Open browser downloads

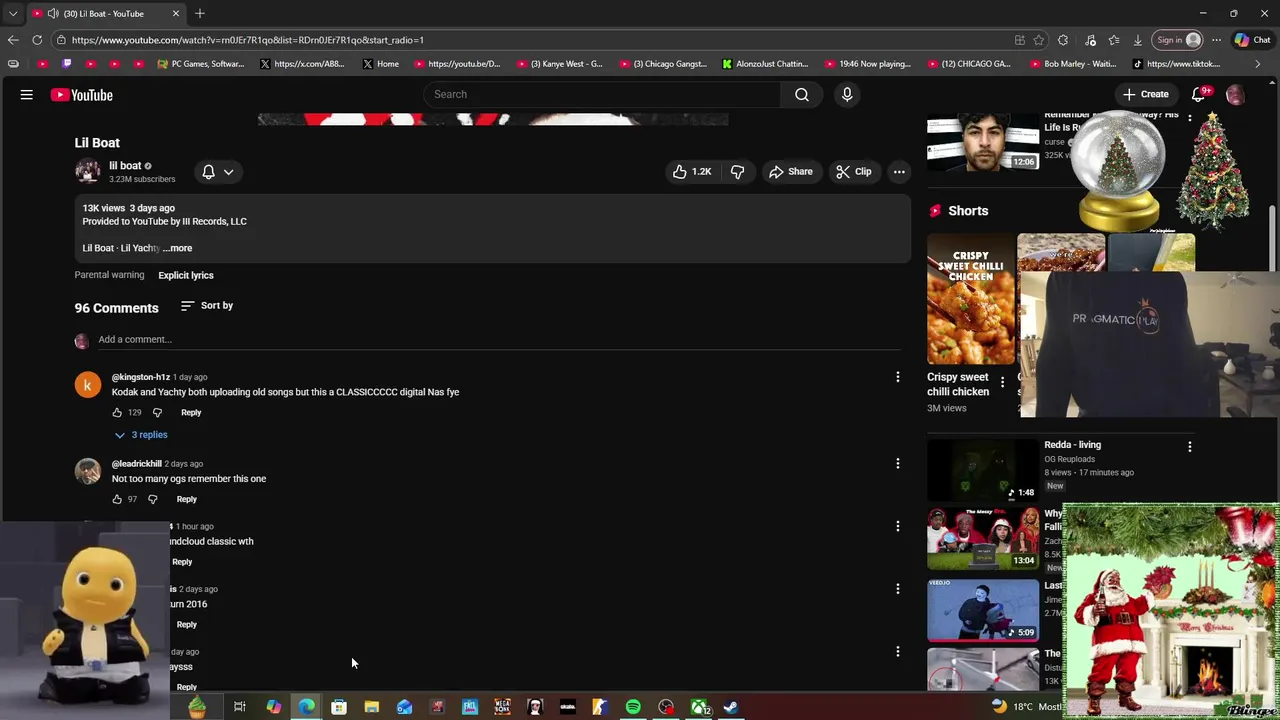click(1138, 40)
